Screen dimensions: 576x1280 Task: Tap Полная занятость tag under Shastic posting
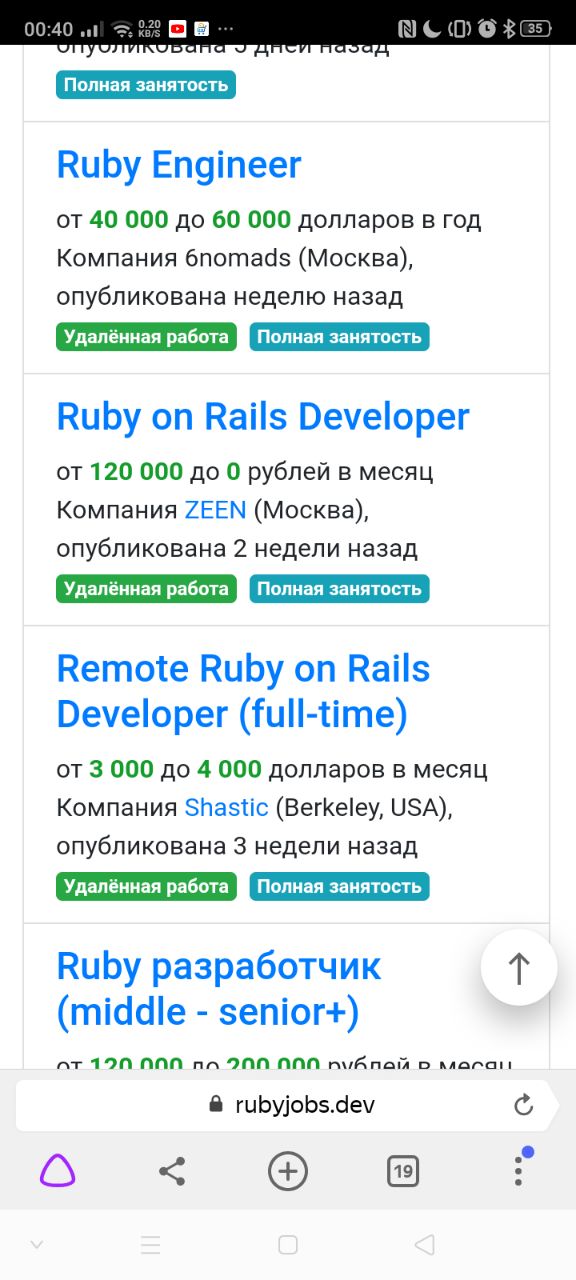pos(339,887)
